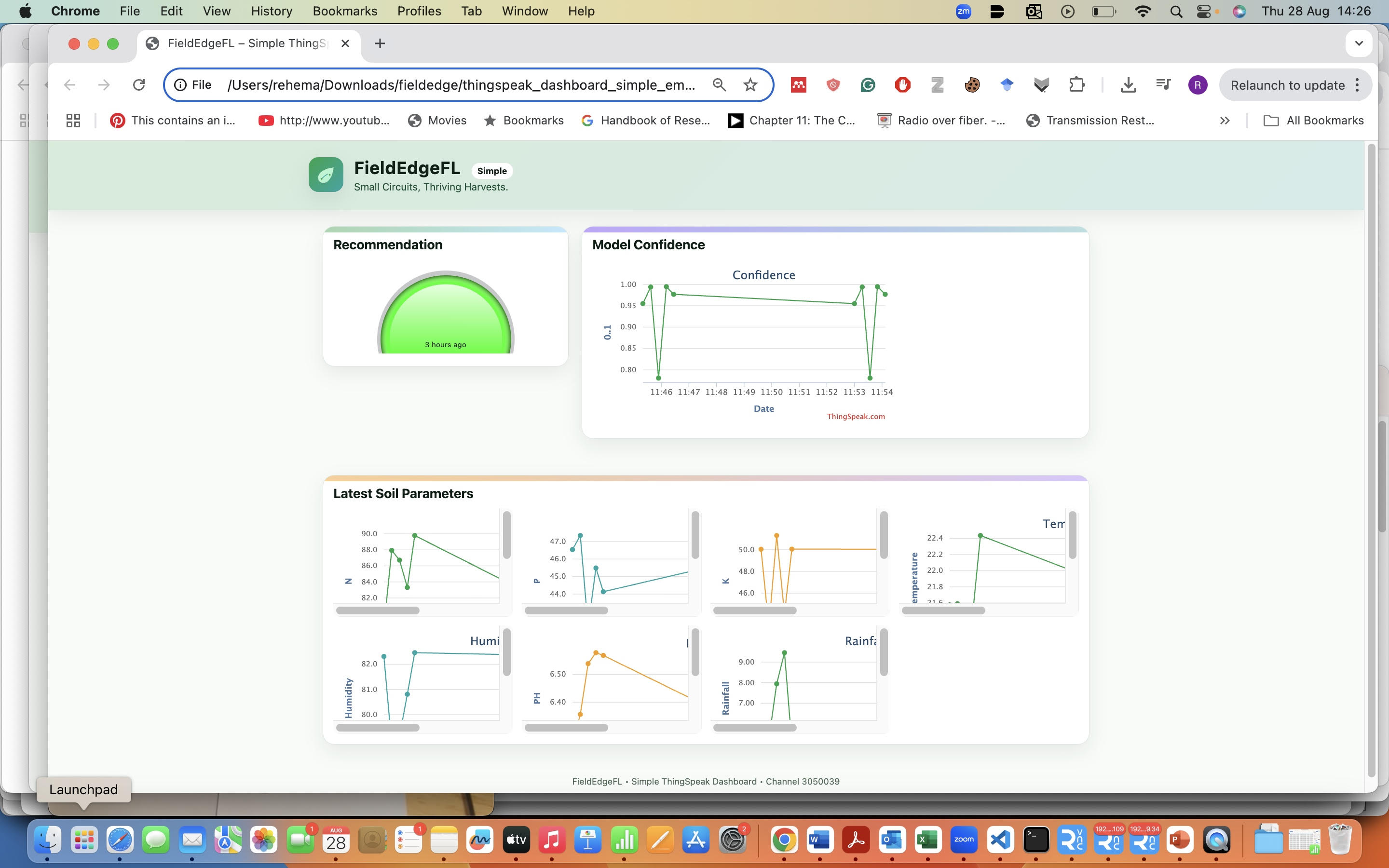
Task: Click the Grammarly extension icon
Action: [867, 85]
